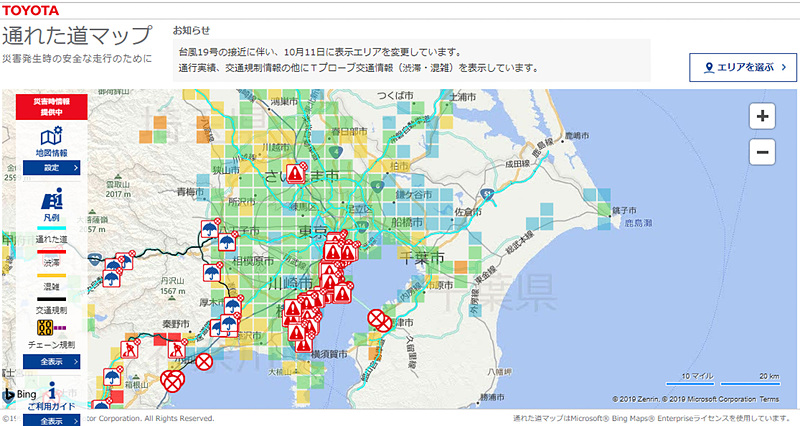Click the 設定 button under 地図情報
This screenshot has width=800, height=426.
click(52, 167)
